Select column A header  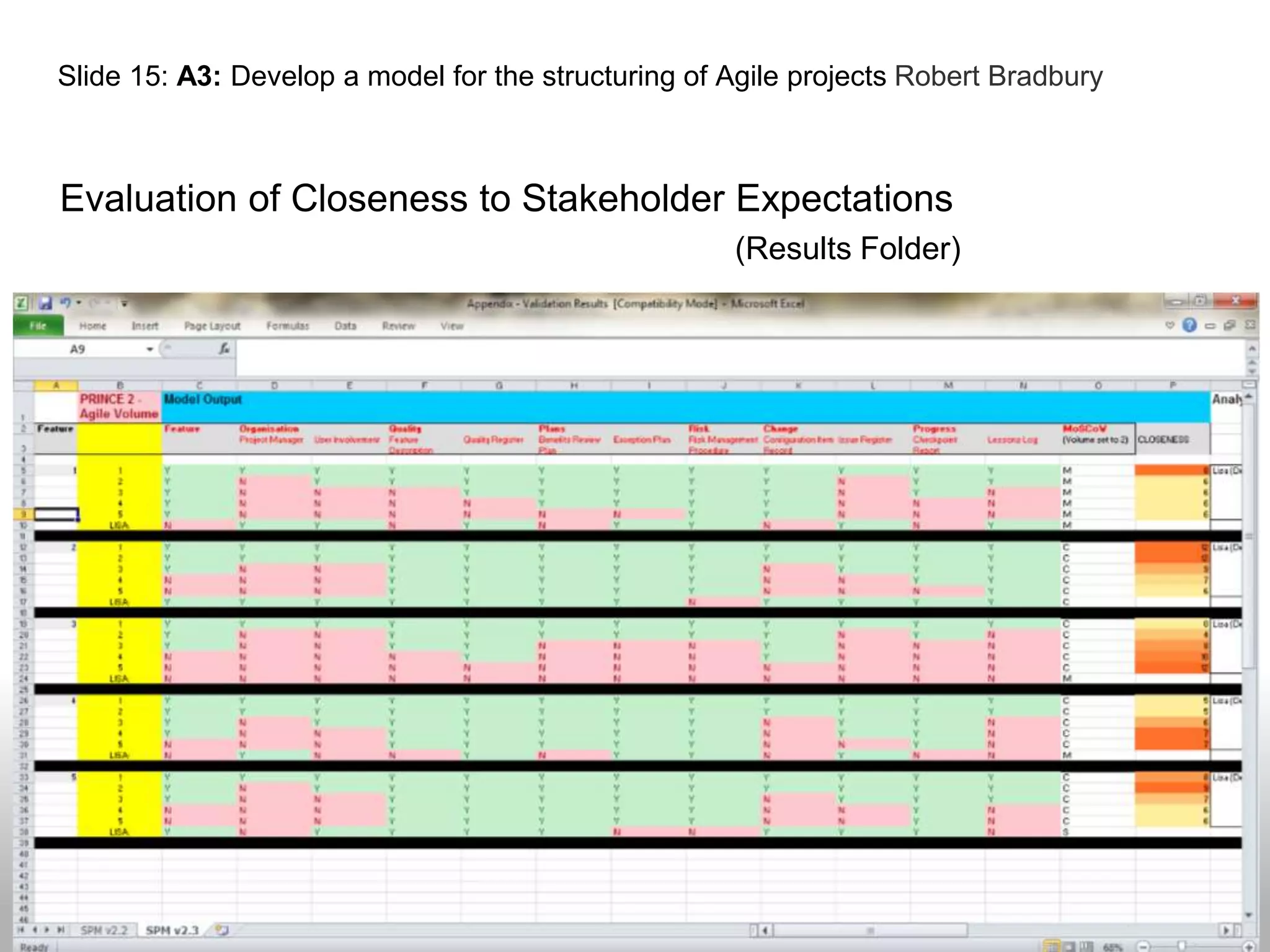pos(56,386)
